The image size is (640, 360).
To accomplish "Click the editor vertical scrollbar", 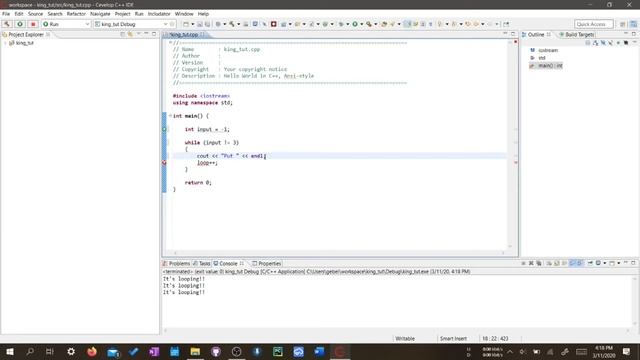I will tap(510, 143).
